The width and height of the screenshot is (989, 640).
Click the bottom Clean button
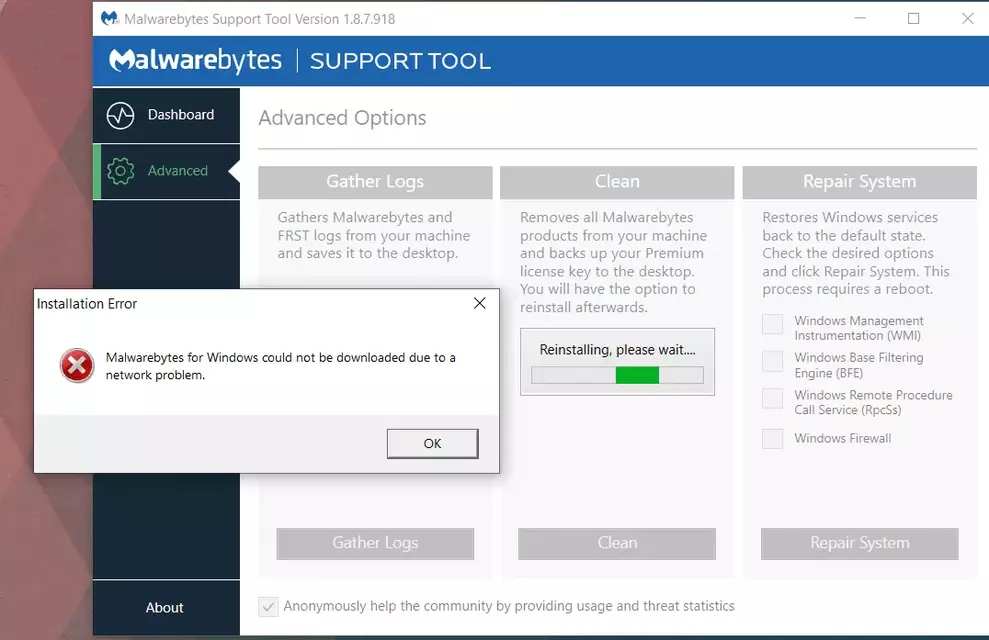click(x=617, y=543)
